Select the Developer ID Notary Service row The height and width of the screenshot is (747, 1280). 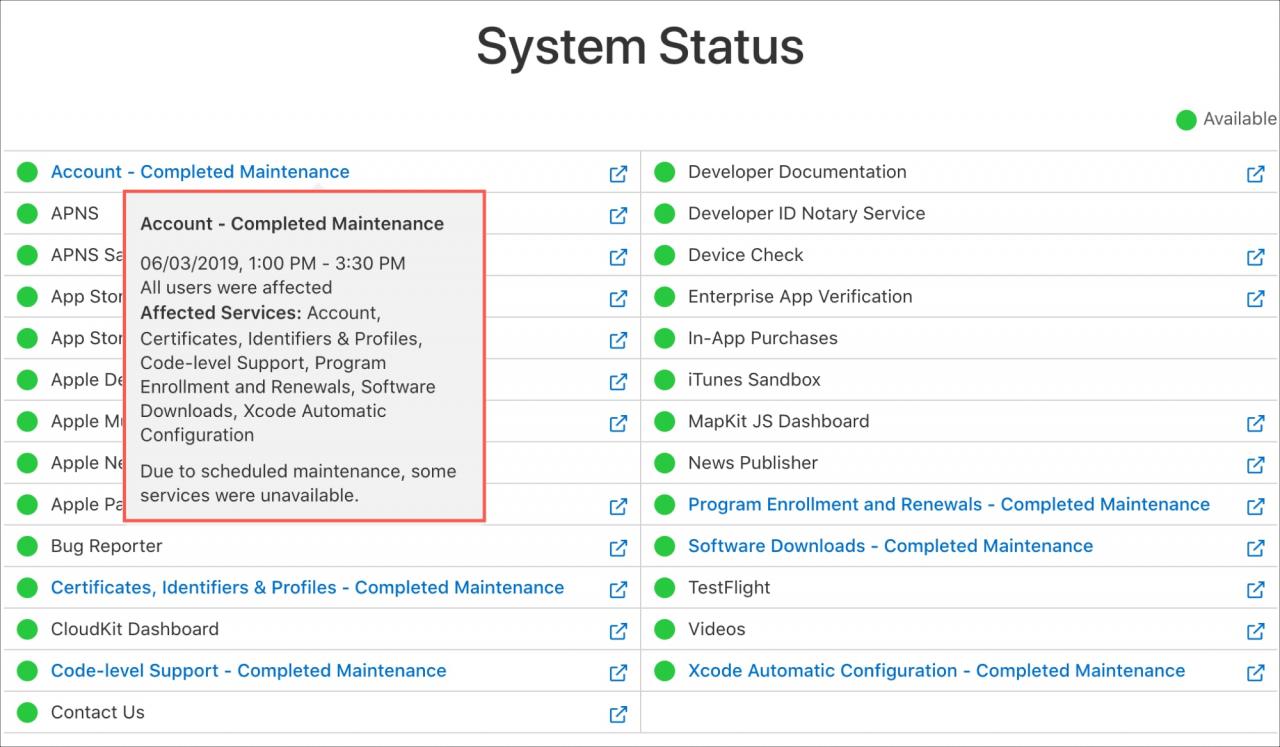tap(960, 213)
